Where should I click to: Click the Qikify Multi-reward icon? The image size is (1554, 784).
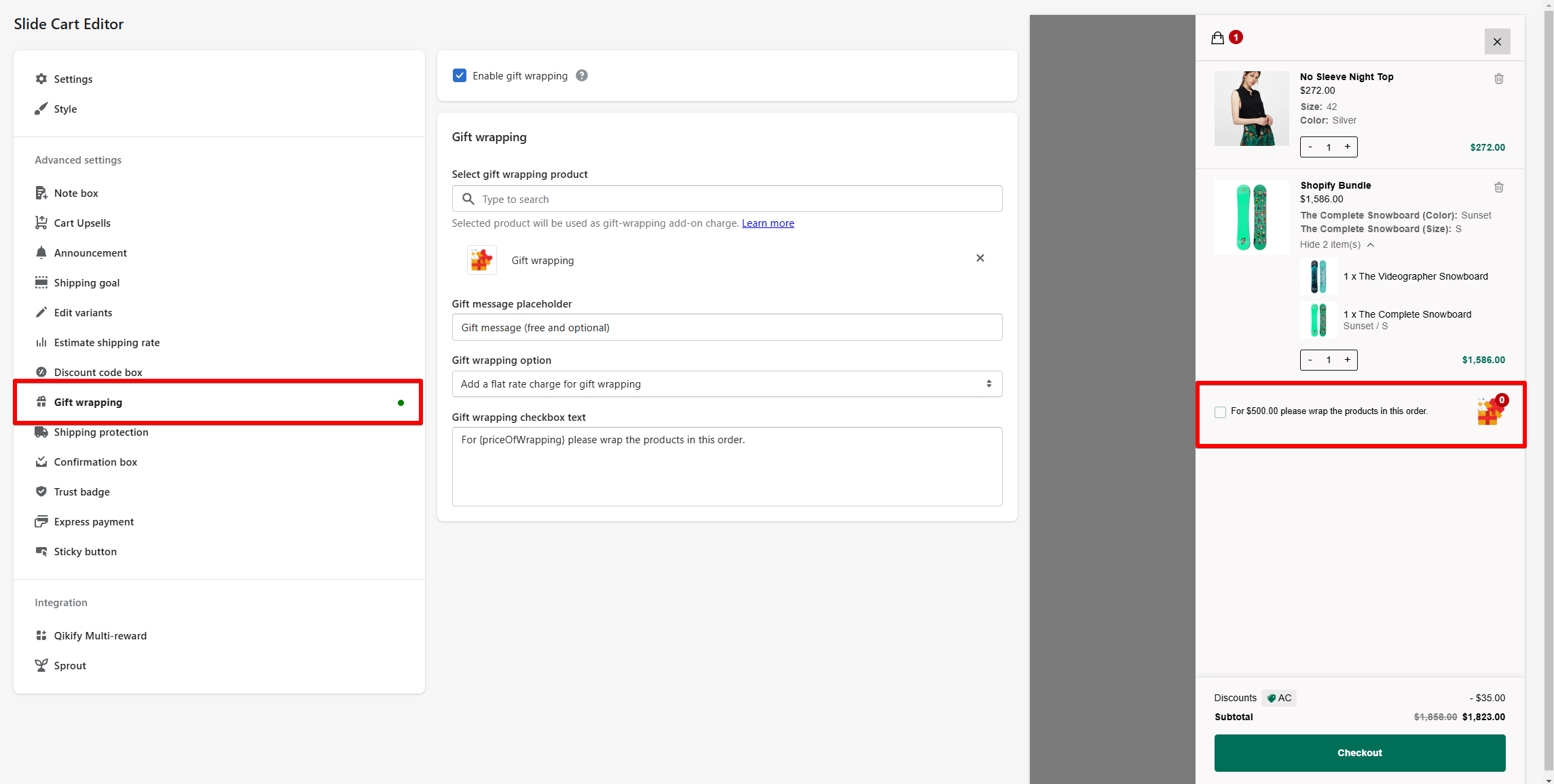click(41, 635)
